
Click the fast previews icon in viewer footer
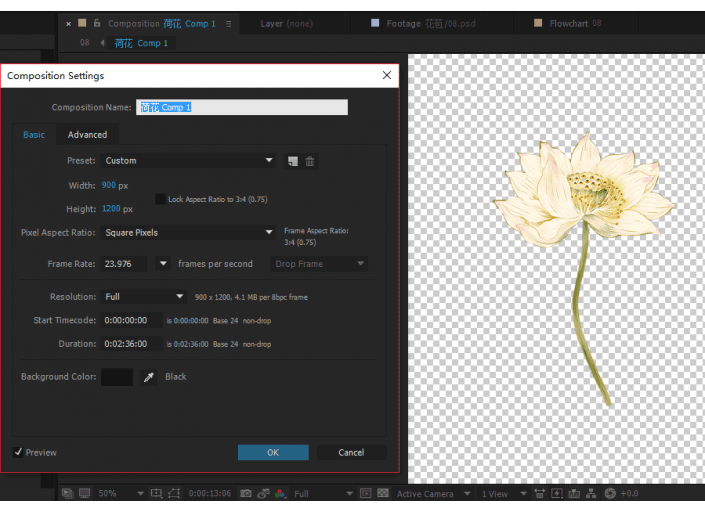coord(366,493)
